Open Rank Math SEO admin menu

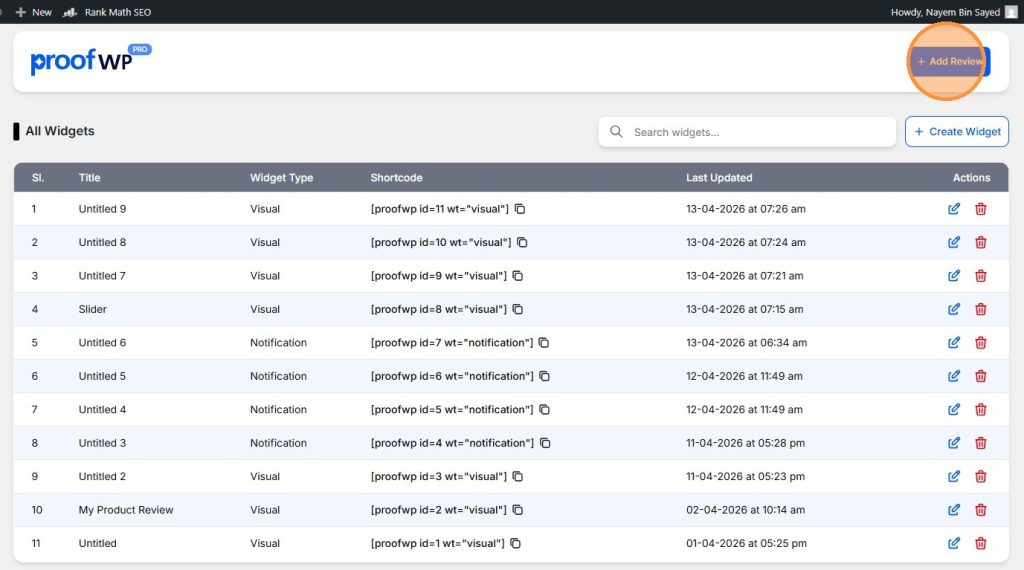coord(108,12)
